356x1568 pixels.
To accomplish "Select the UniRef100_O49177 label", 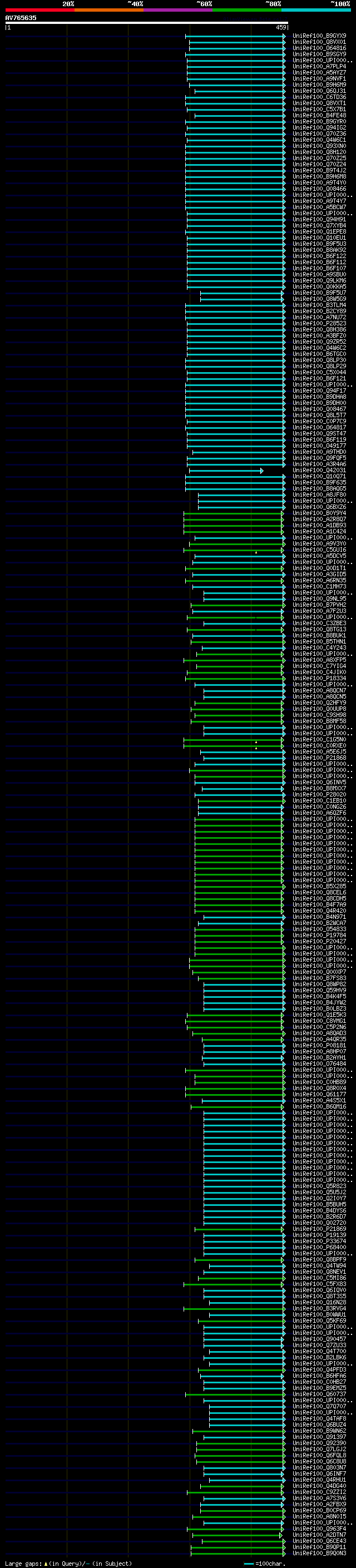I will click(319, 446).
